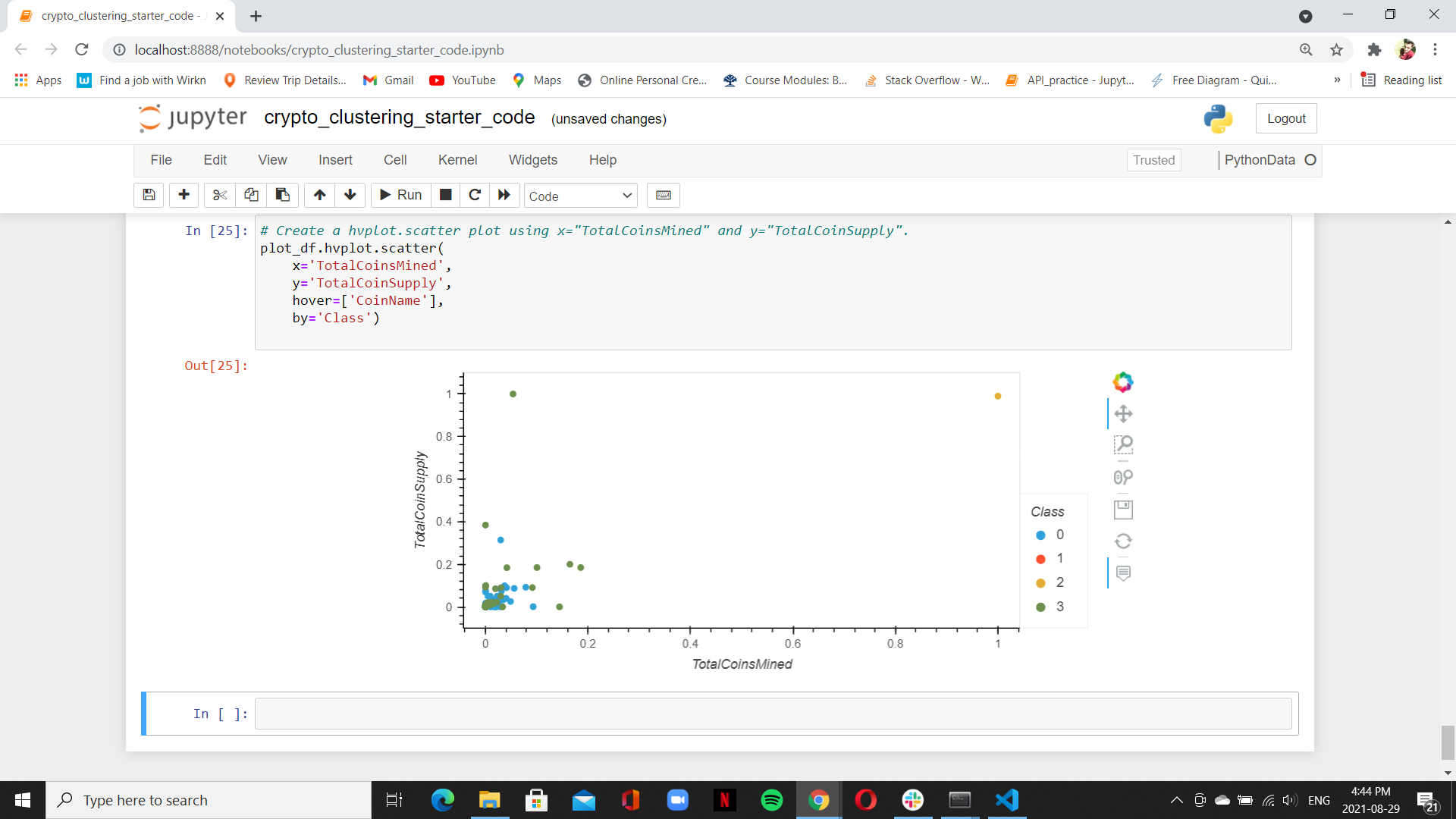The width and height of the screenshot is (1456, 819).
Task: Restart kernel and run all cells
Action: 504,195
